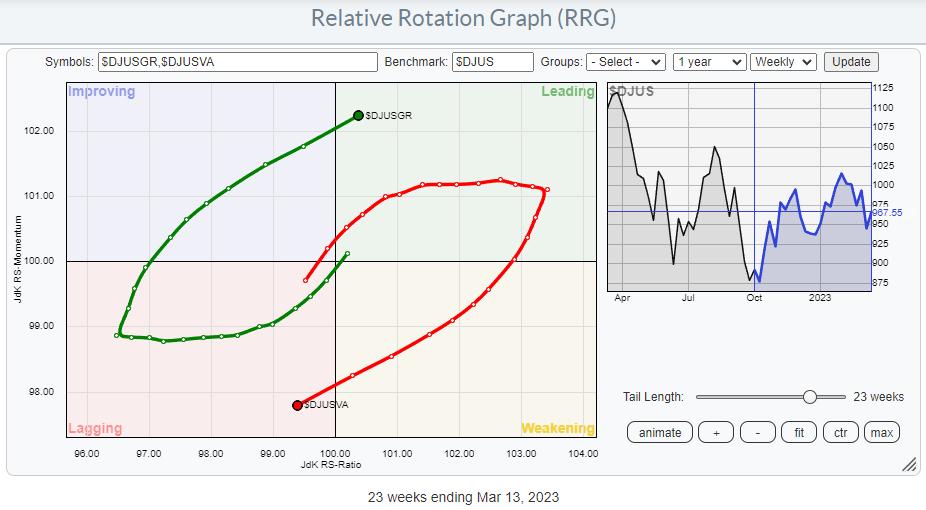The height and width of the screenshot is (510, 926).
Task: Open the Groups Select dropdown
Action: coord(626,62)
